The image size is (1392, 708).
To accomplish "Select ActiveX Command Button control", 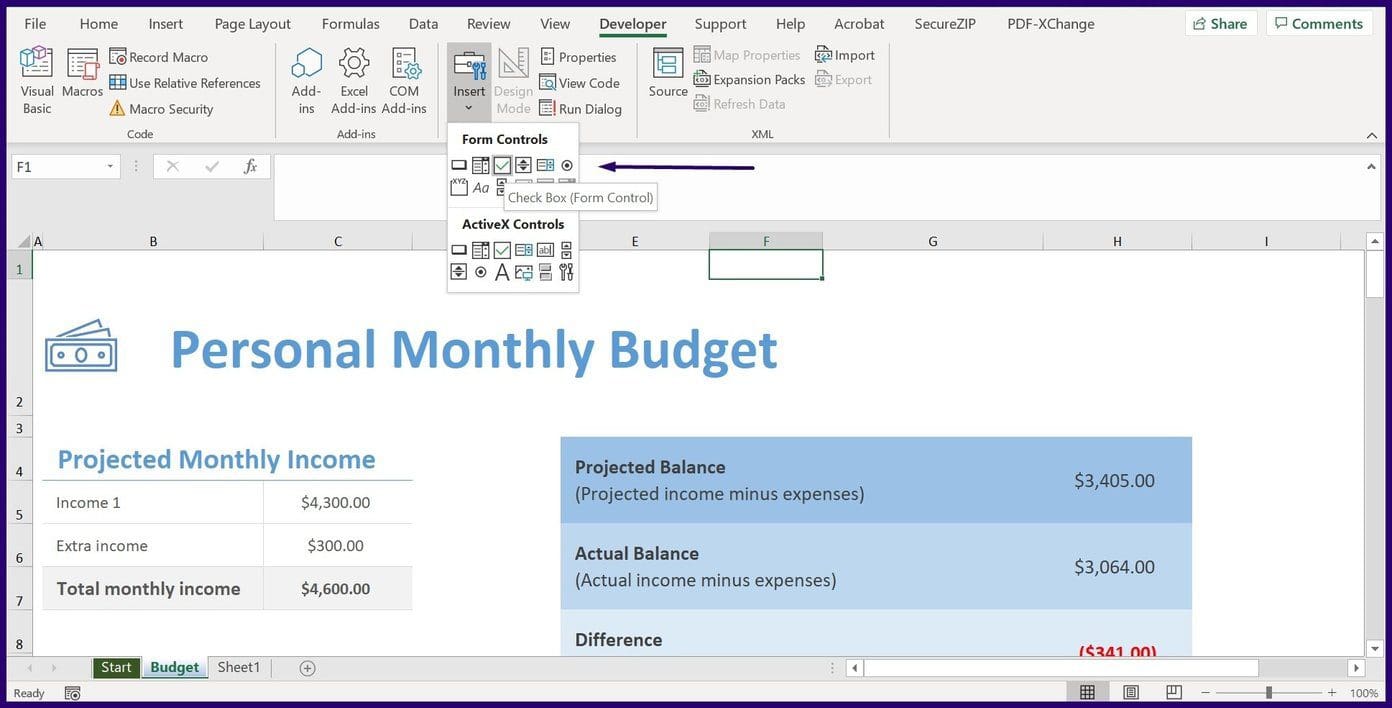I will 459,250.
